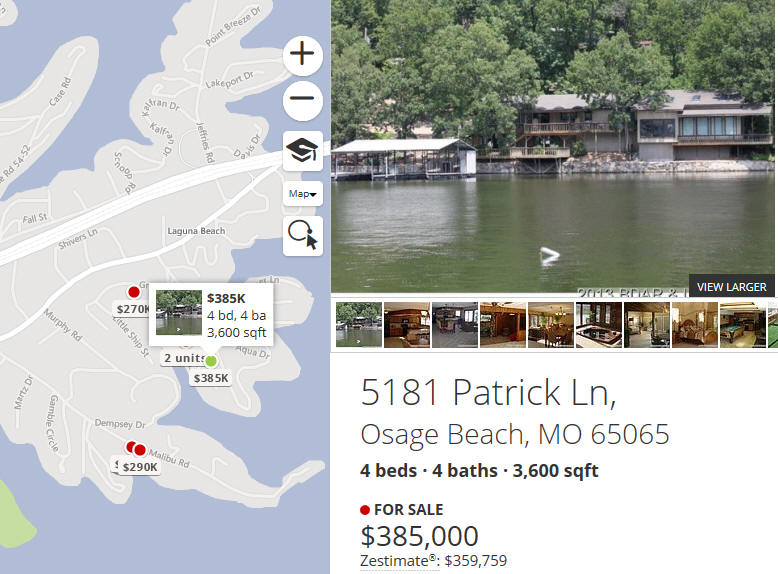
Task: Show schools using graduation cap icon
Action: [x=303, y=151]
